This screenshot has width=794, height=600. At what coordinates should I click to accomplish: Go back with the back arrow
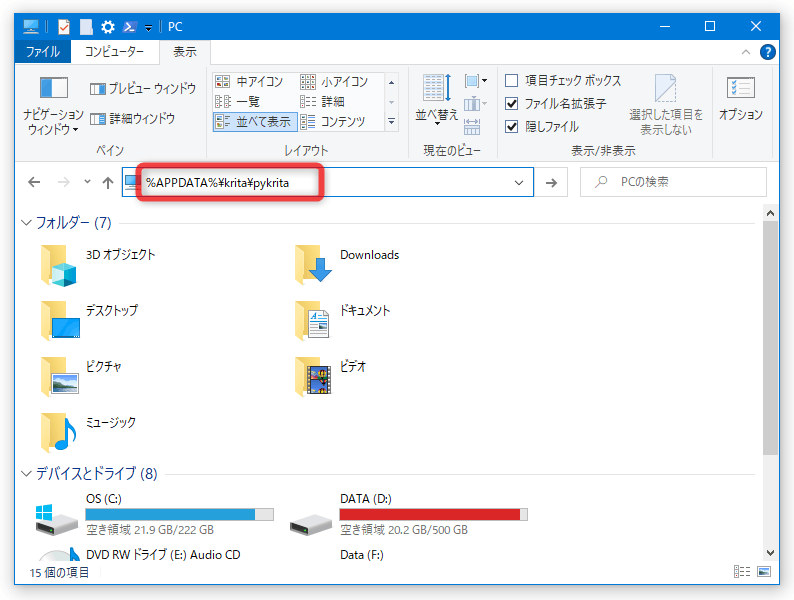(x=34, y=182)
